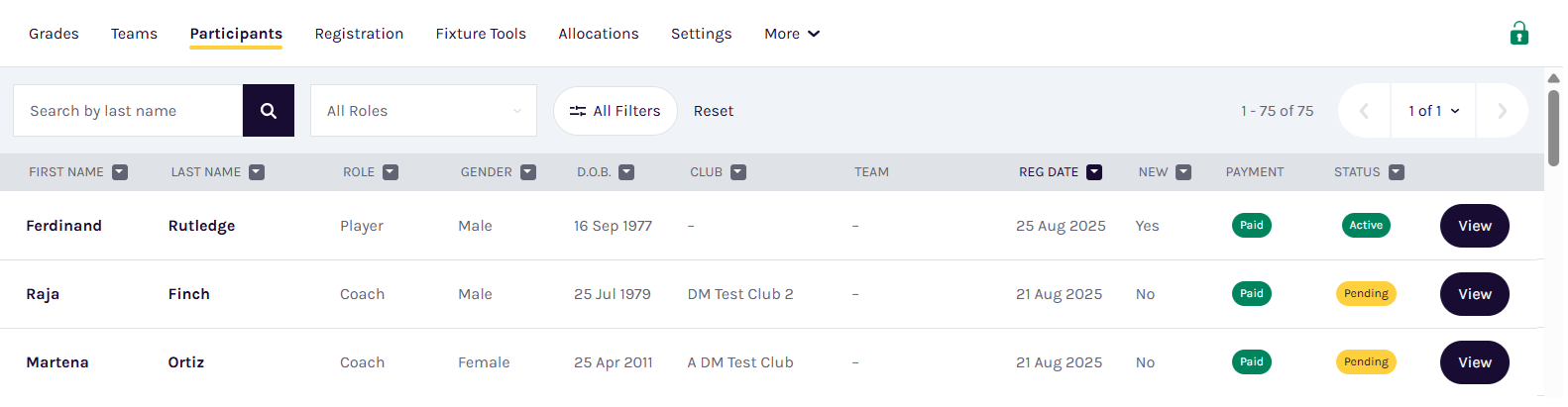
Task: Focus the Search by last name field
Action: coord(129,111)
